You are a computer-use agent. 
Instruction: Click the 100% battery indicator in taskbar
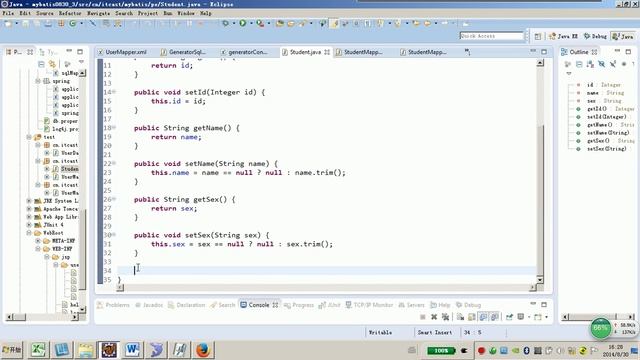tap(441, 351)
